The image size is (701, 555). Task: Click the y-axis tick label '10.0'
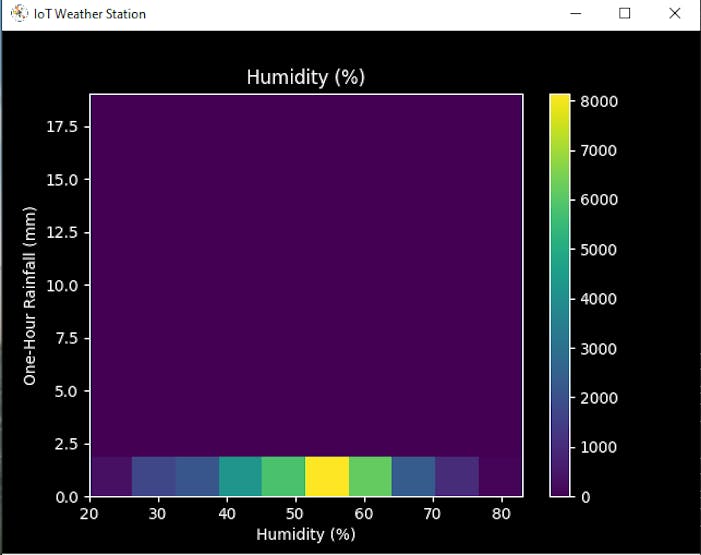point(62,285)
